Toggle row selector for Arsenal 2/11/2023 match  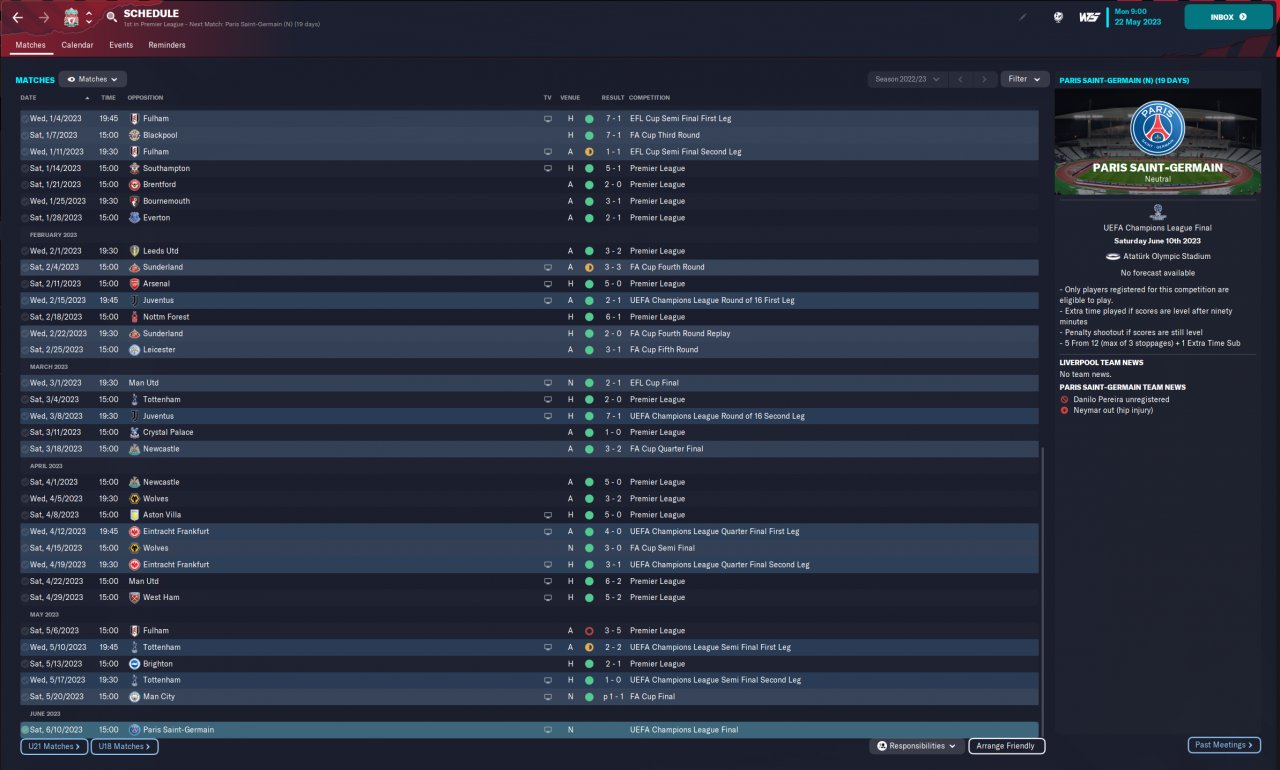[x=25, y=284]
